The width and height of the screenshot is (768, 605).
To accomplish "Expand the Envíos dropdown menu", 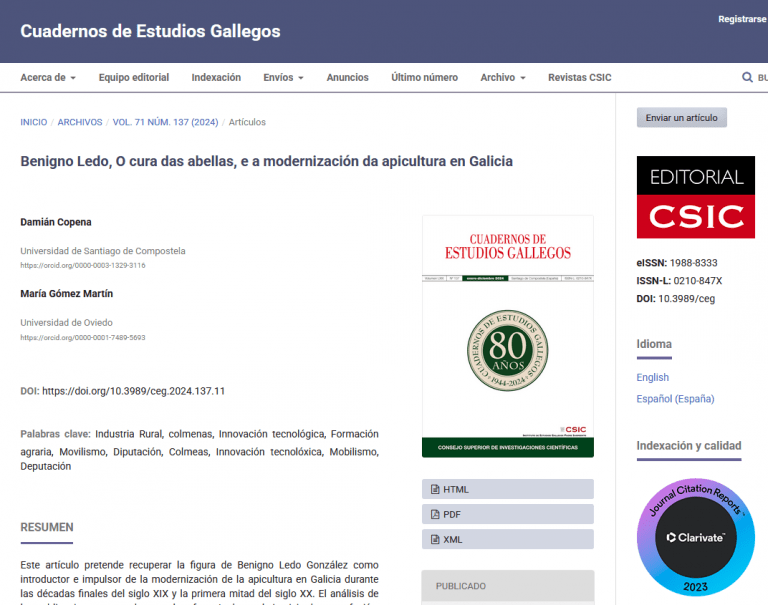I will coord(283,78).
